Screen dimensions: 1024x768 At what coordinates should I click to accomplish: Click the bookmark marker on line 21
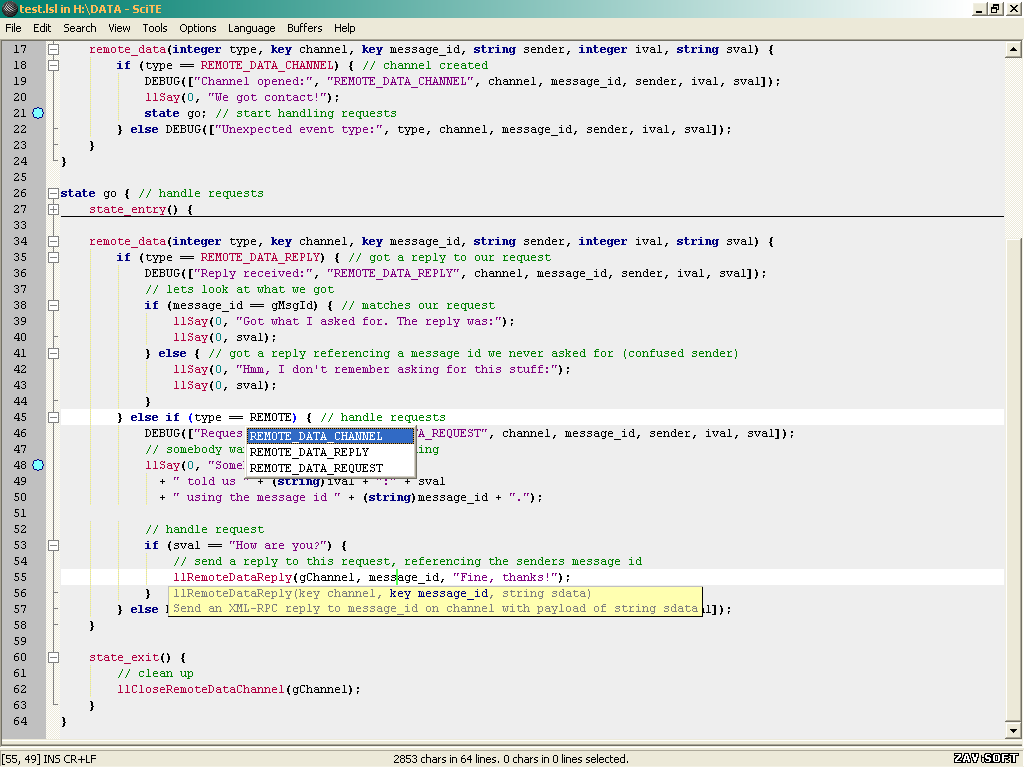pos(39,113)
